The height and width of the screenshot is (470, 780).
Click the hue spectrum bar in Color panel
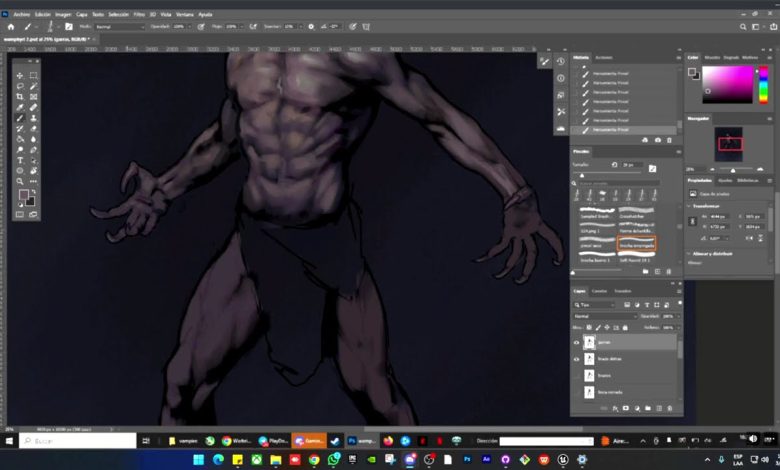pyautogui.click(x=764, y=84)
